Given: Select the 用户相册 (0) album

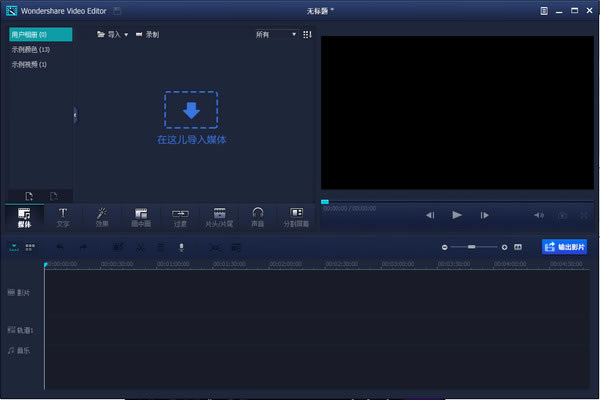Looking at the screenshot, I should tap(41, 34).
